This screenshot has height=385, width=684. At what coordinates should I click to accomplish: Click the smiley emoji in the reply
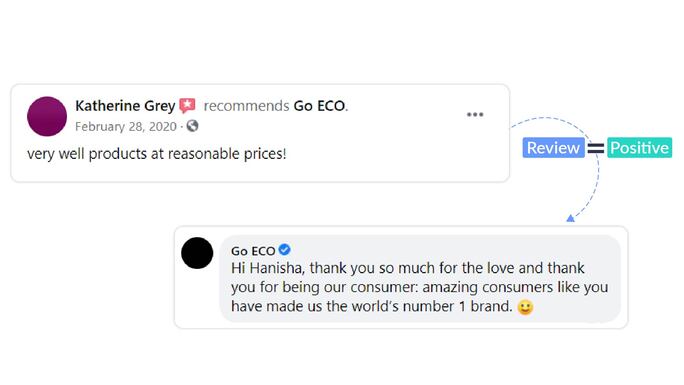tap(525, 307)
